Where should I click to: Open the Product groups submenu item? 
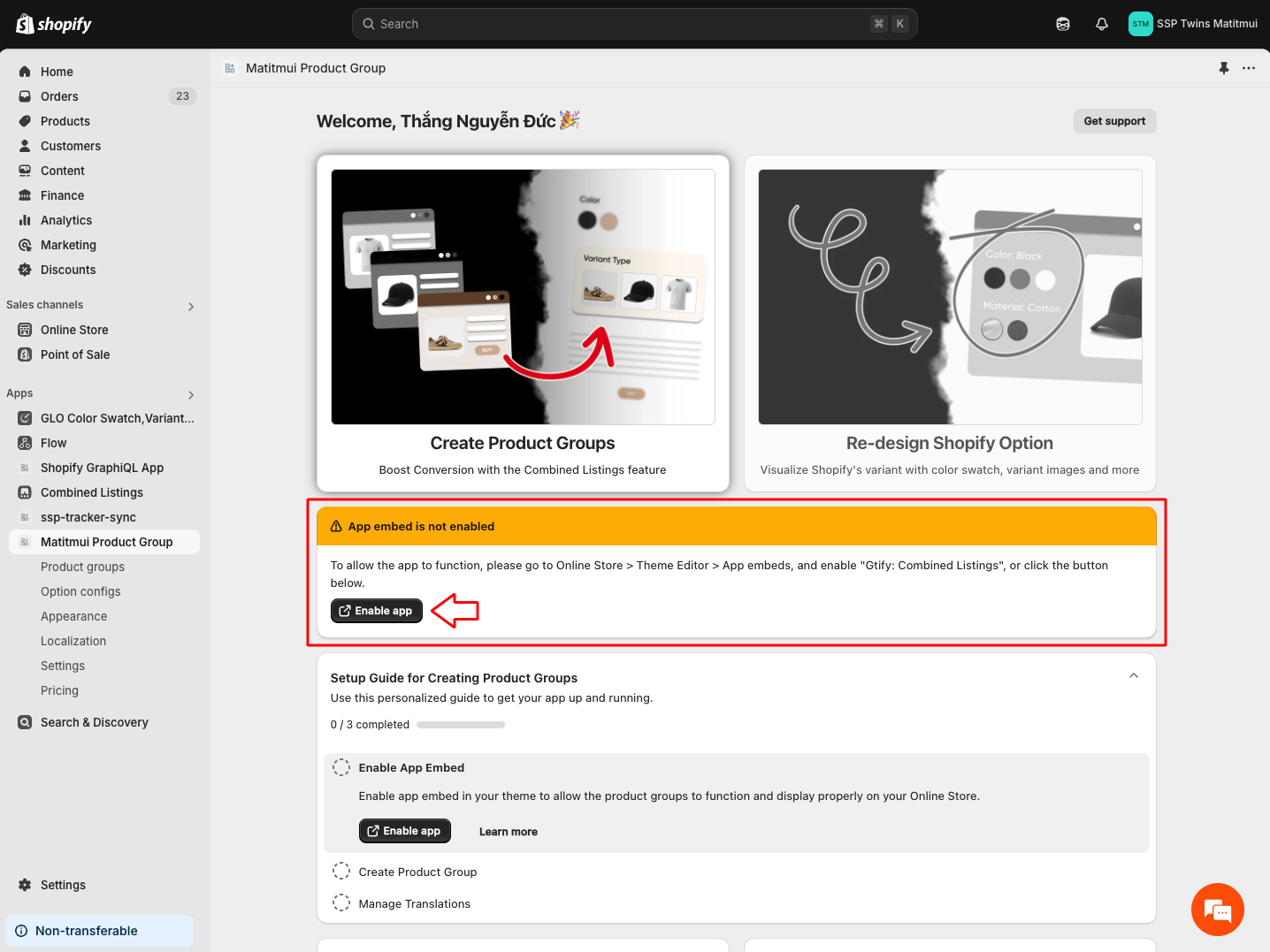coord(82,567)
